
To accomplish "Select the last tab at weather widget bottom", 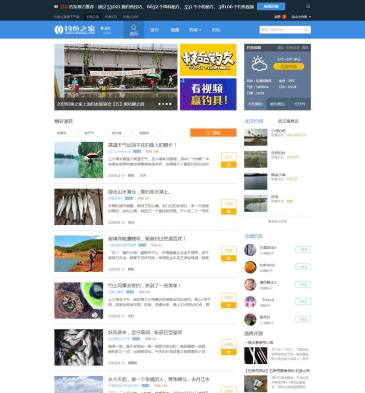I will tap(299, 104).
